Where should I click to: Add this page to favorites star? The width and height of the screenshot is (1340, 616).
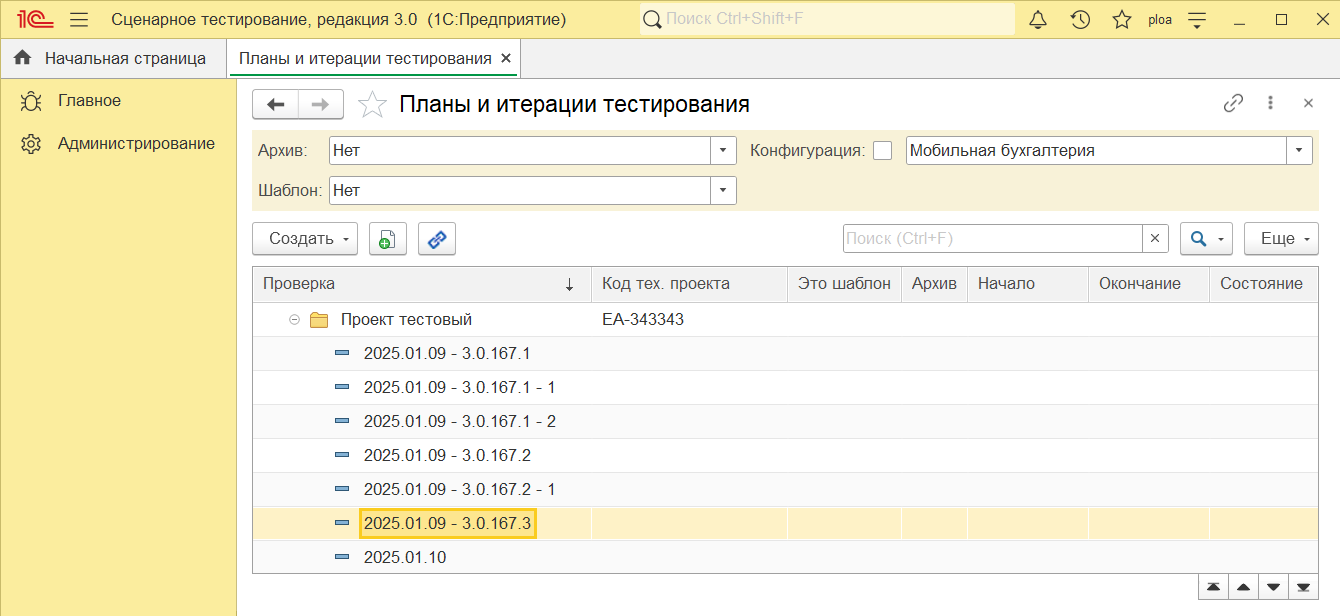pos(372,104)
